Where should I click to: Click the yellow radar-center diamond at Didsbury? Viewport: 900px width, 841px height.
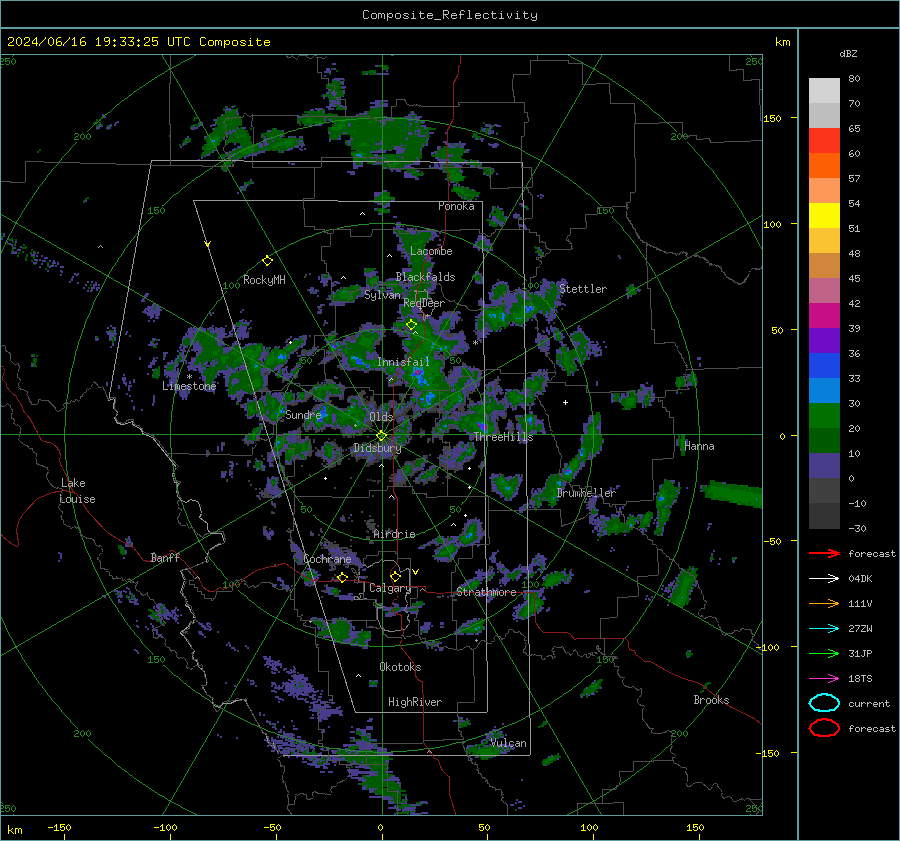point(381,436)
